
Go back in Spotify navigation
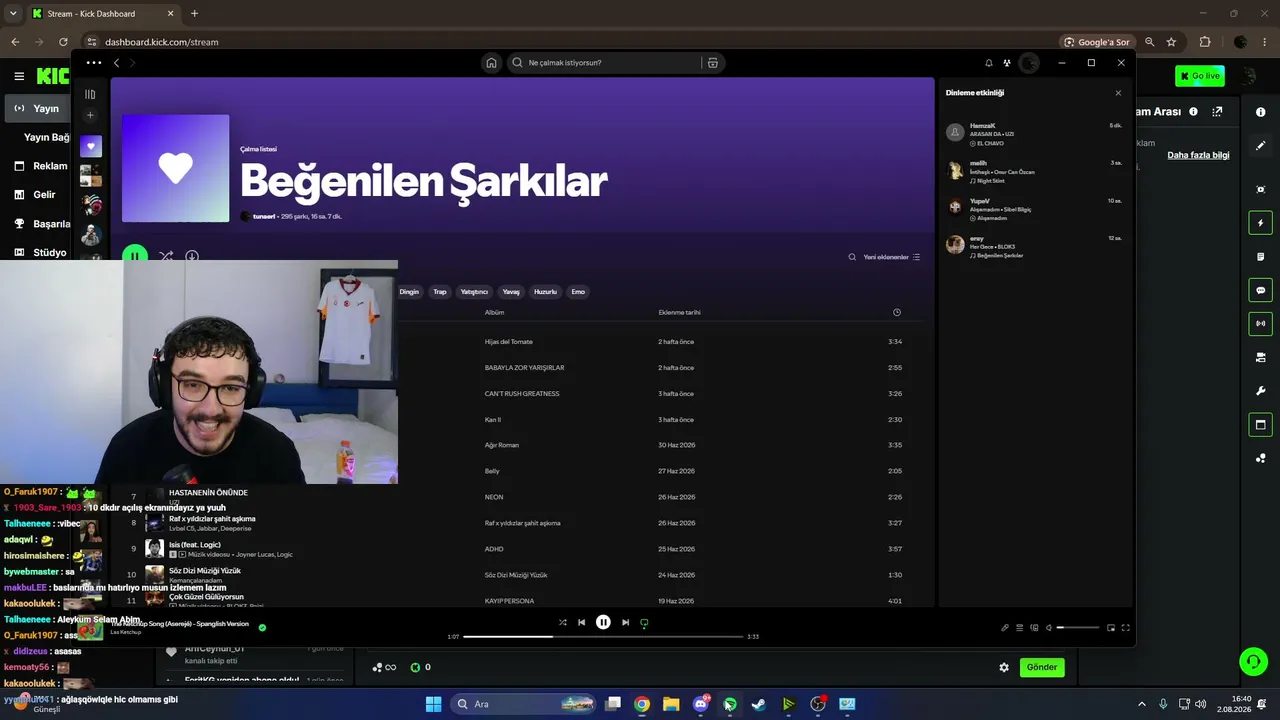[x=116, y=63]
